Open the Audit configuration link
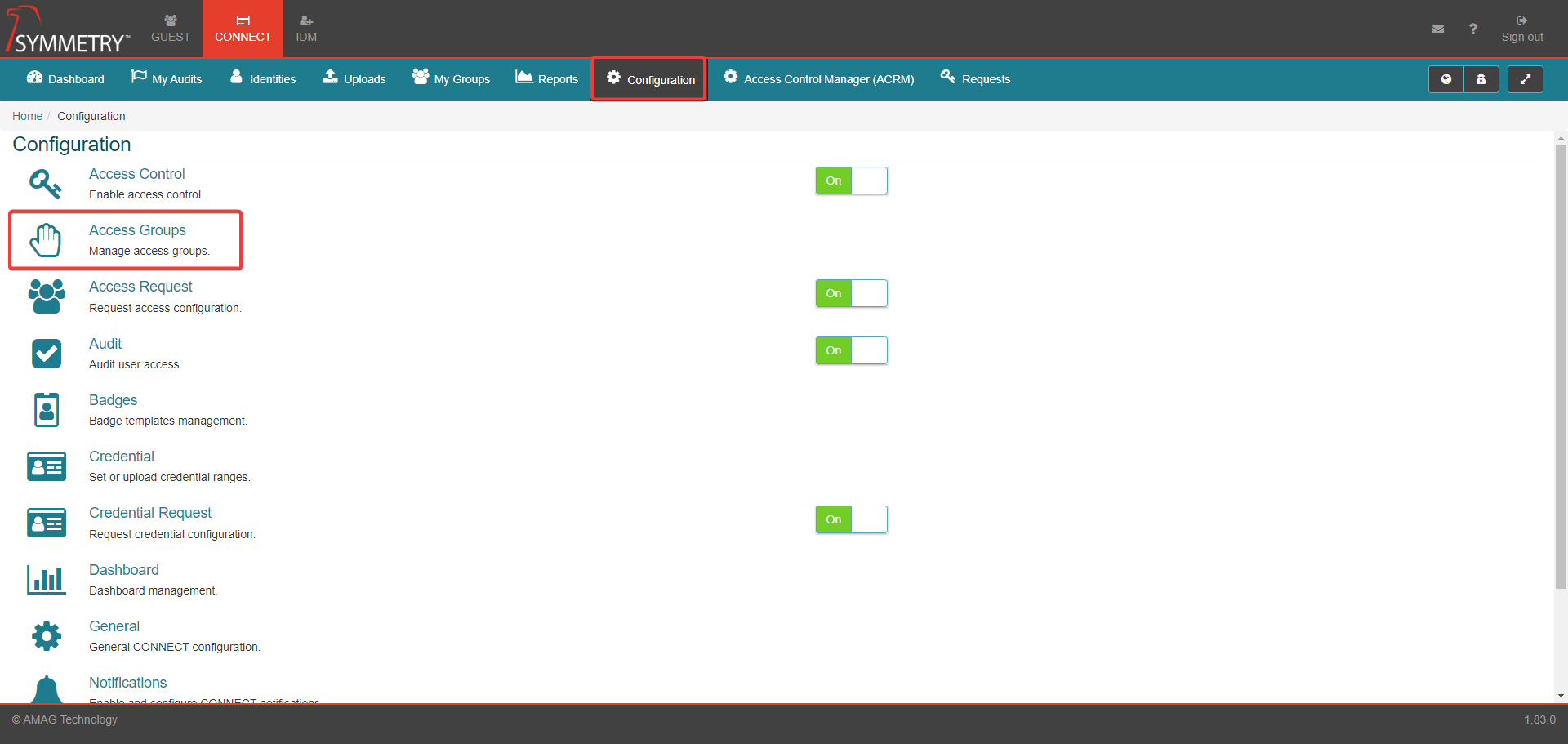1568x744 pixels. (105, 344)
